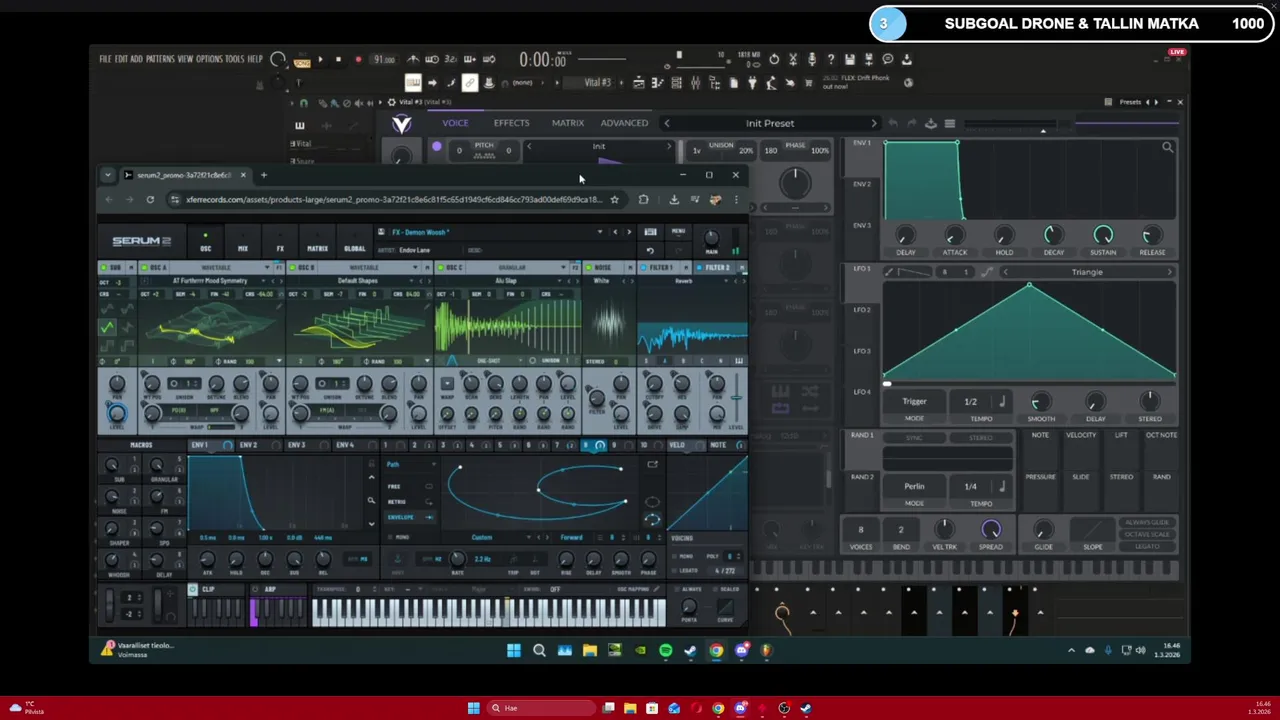Open the LFO 1/2 tempo dropdown
Viewport: 1280px width, 720px height.
click(970, 402)
